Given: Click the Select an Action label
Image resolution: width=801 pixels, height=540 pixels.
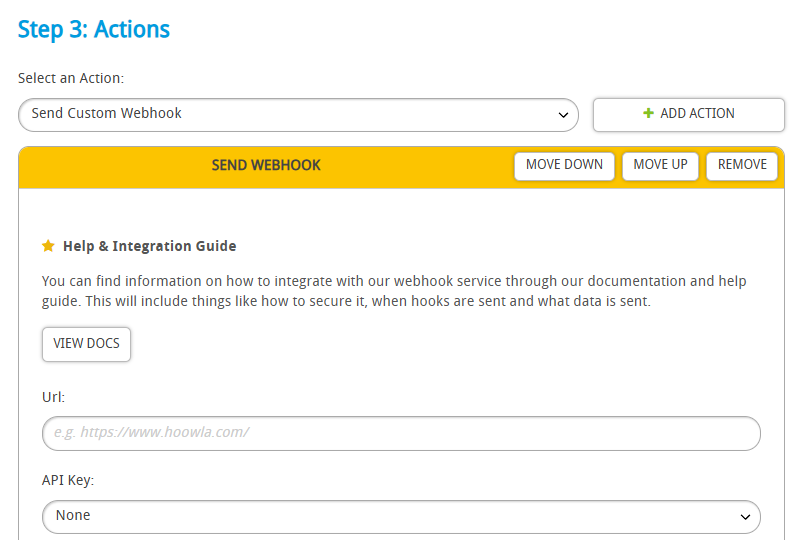Looking at the screenshot, I should click(71, 78).
